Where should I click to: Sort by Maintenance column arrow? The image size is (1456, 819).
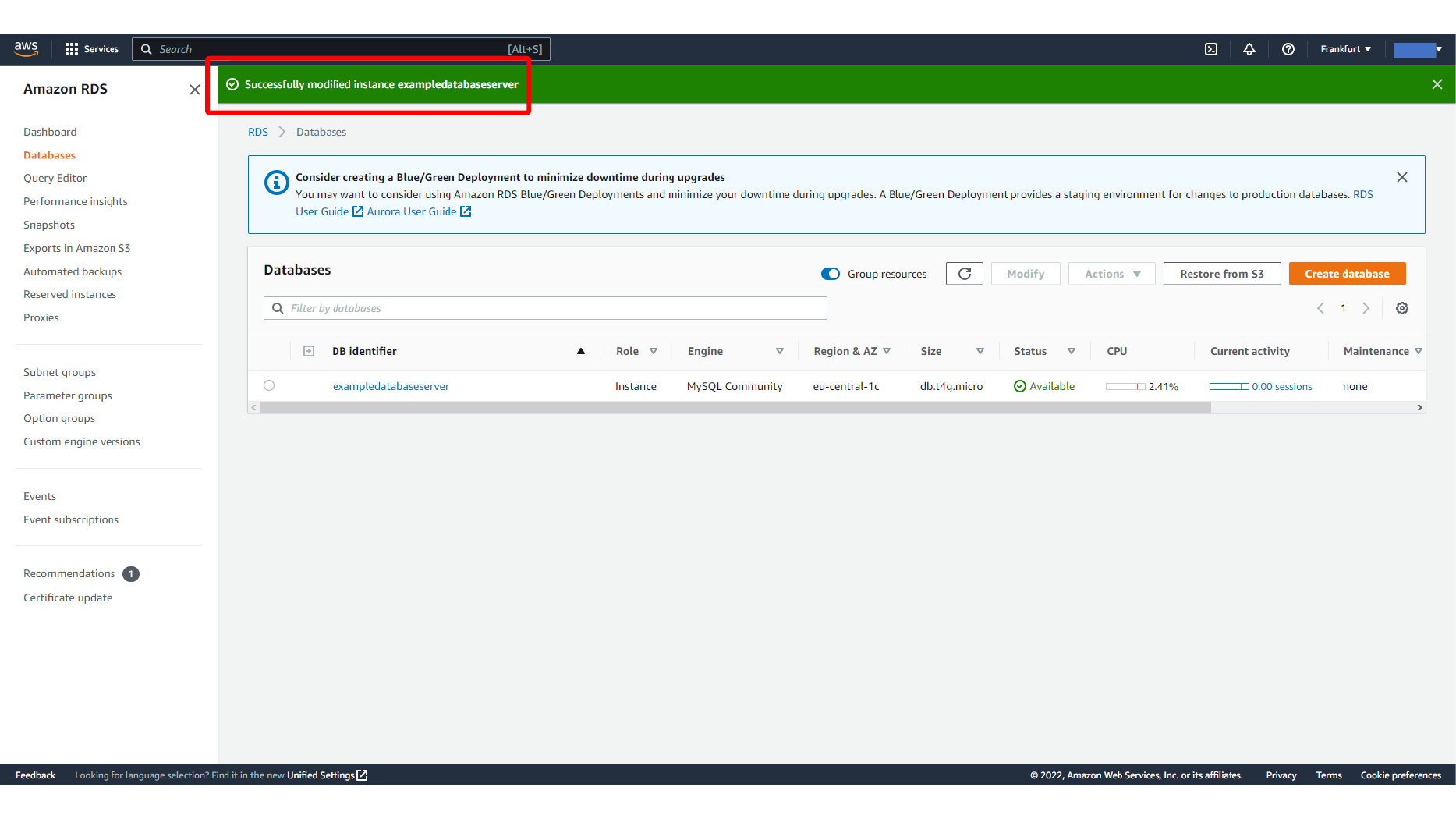click(1419, 351)
